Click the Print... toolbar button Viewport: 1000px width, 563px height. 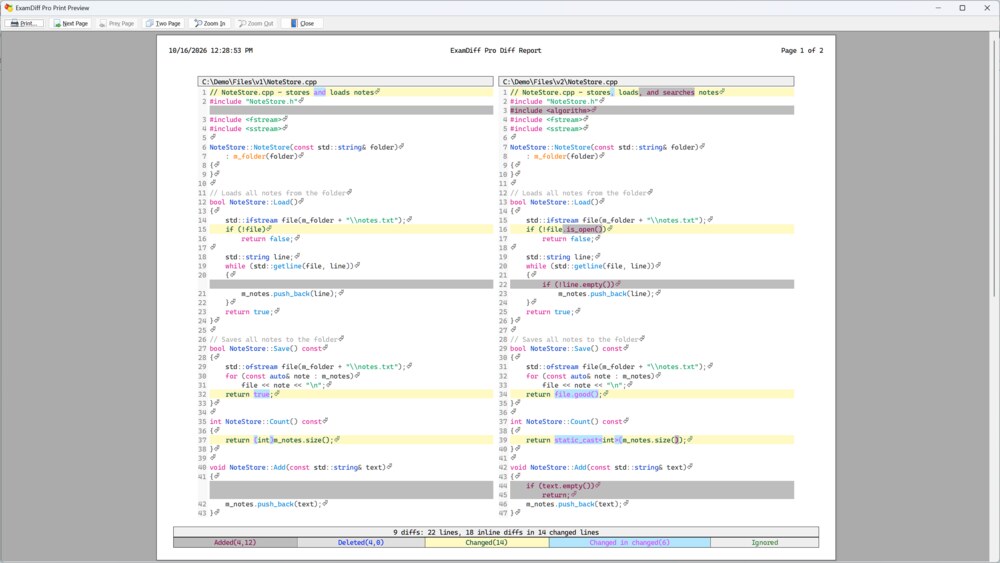[x=24, y=23]
